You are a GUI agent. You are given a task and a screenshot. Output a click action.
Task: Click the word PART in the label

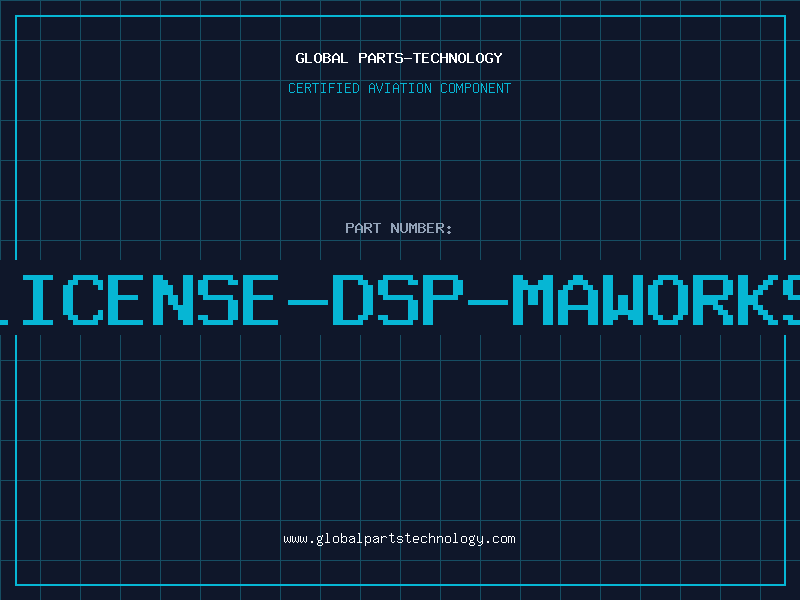click(x=363, y=228)
